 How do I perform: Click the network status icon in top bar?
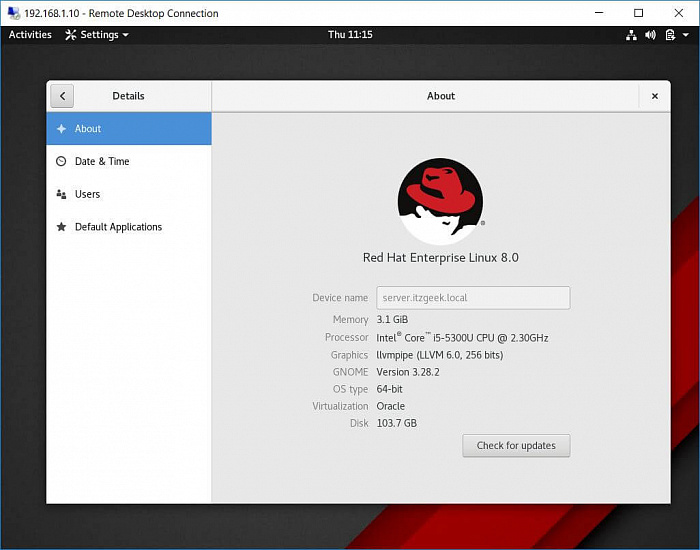[631, 35]
